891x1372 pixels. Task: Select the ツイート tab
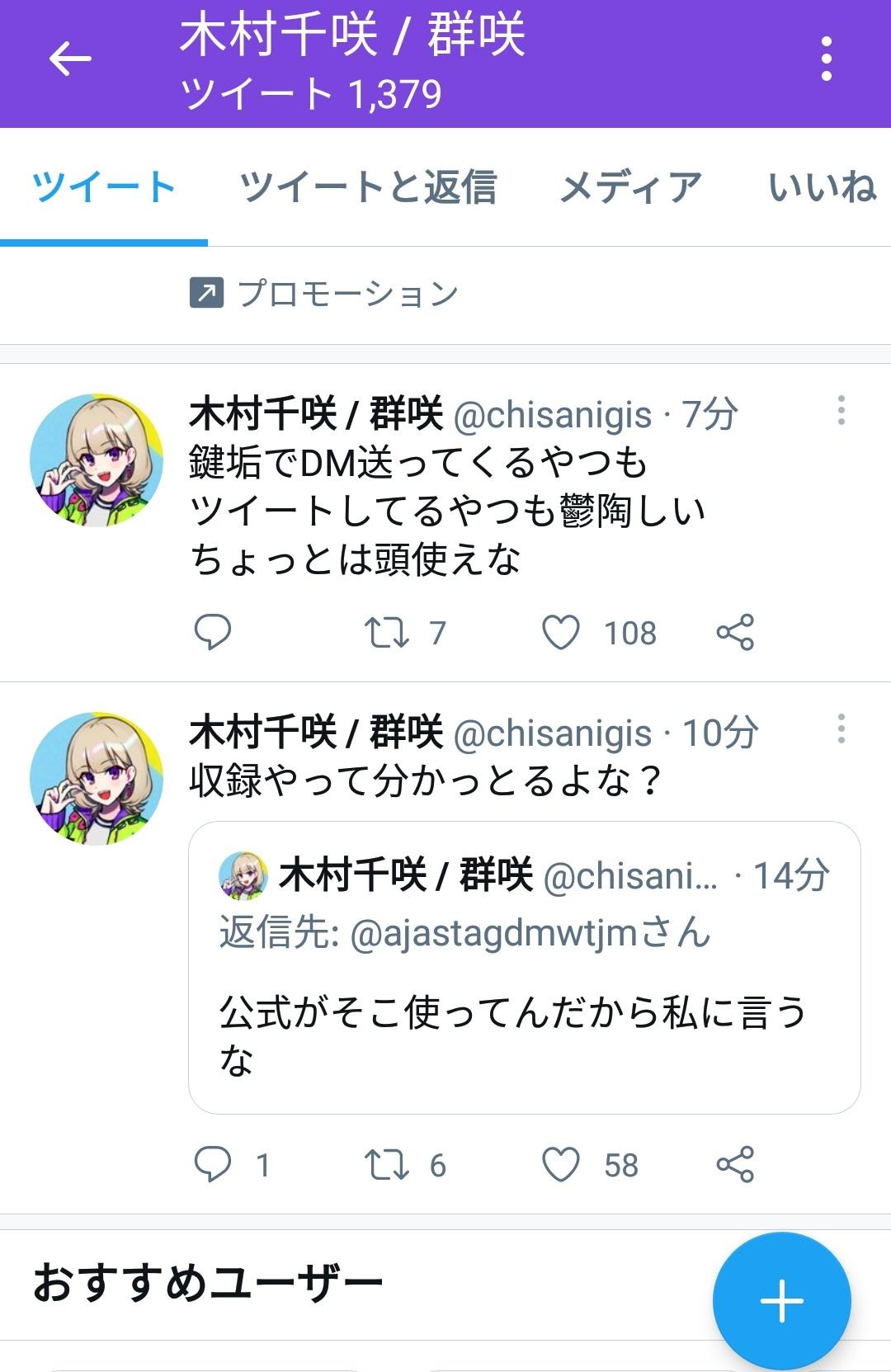[104, 186]
